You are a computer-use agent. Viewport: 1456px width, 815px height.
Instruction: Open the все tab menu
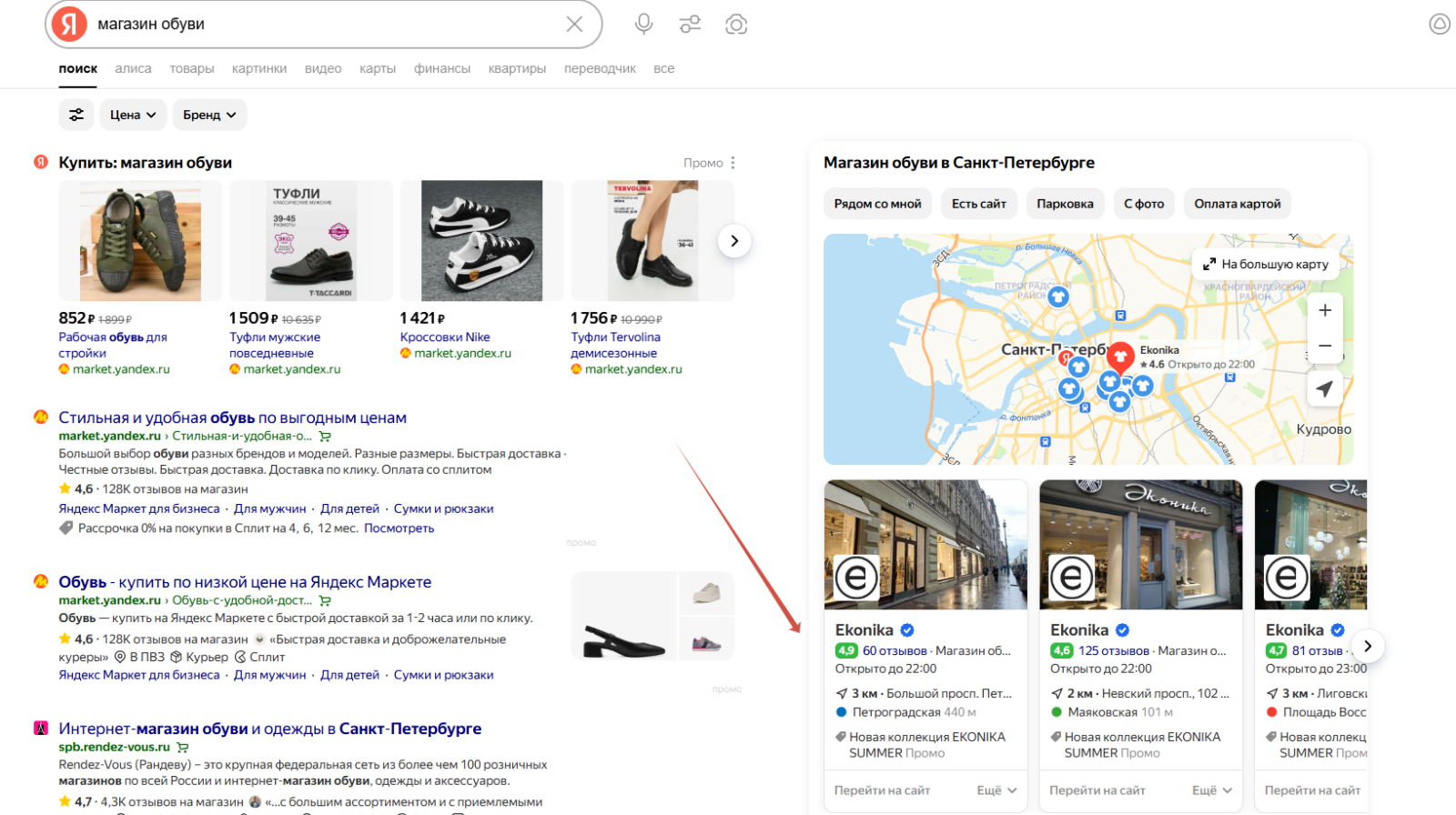coord(663,68)
